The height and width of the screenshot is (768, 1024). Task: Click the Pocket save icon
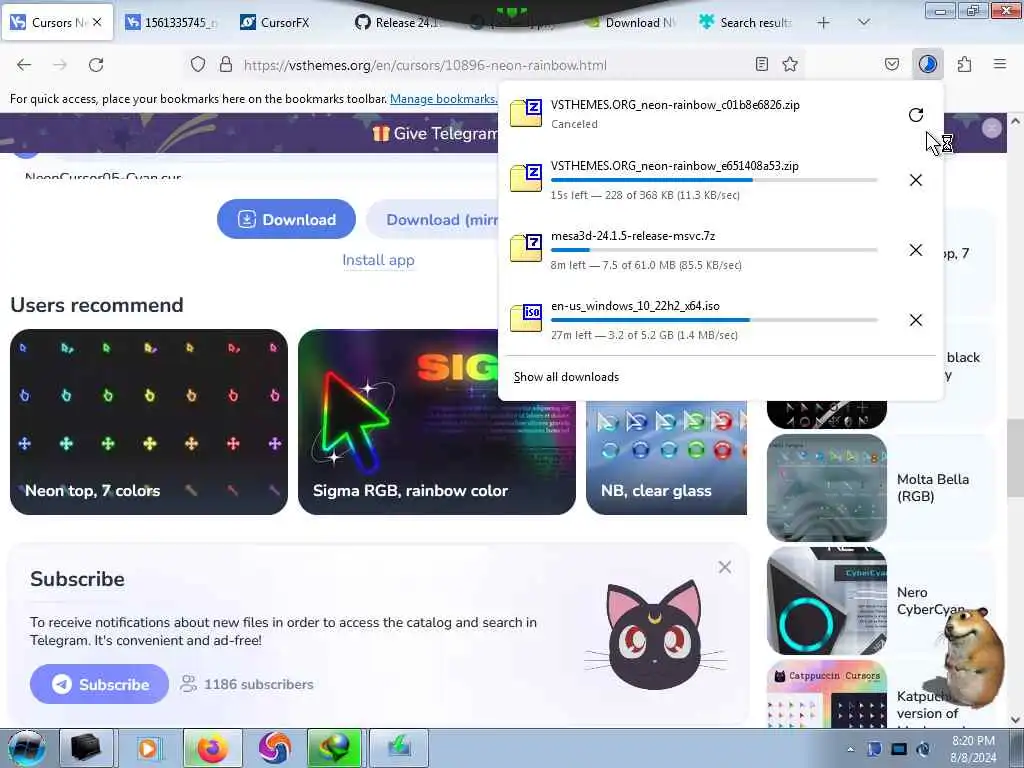(x=891, y=64)
